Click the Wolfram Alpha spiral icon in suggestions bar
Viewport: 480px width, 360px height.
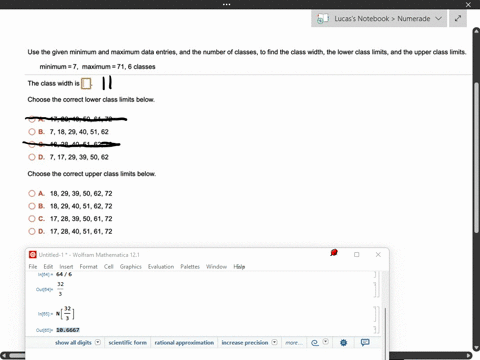click(315, 343)
